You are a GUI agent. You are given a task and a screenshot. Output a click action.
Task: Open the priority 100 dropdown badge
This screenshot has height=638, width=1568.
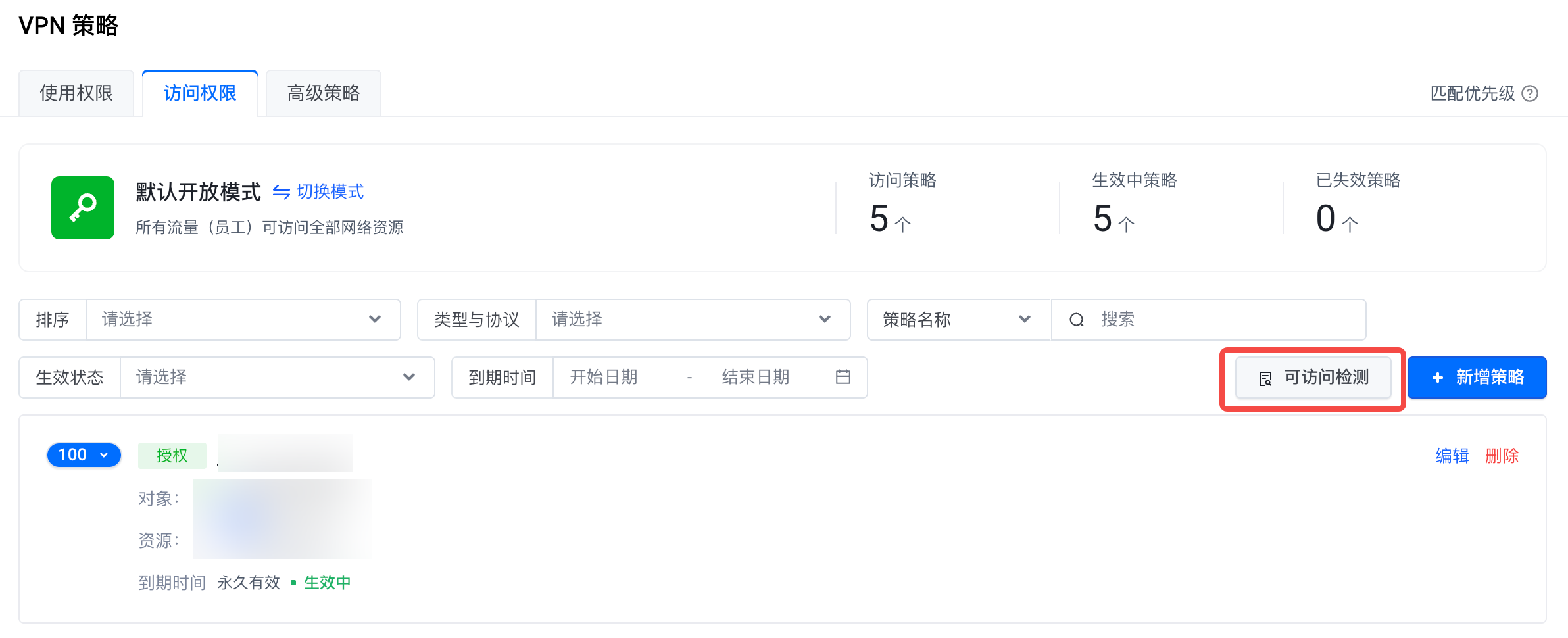84,455
